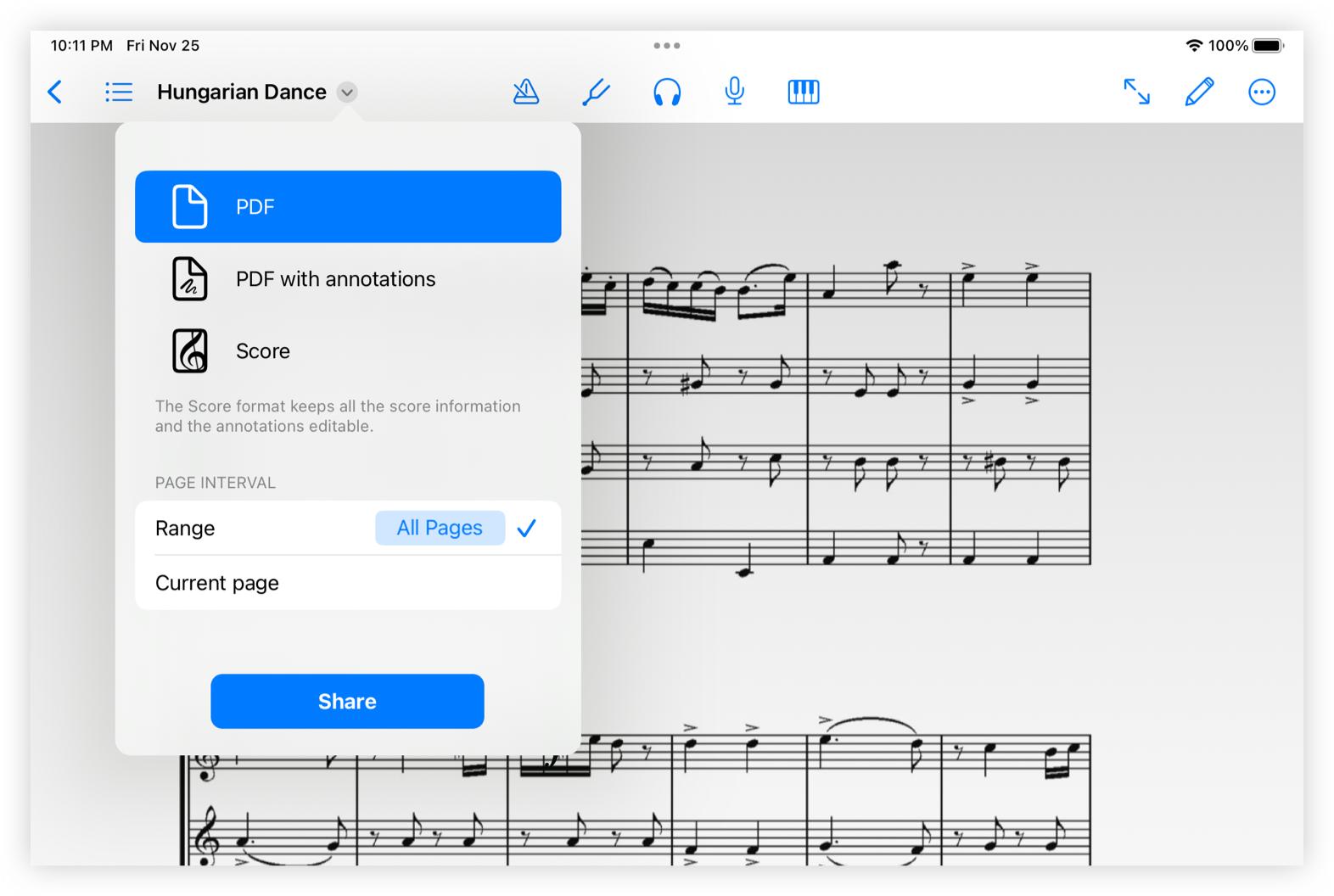Tap the treble clef Score icon
Viewport: 1334px width, 896px height.
tap(190, 351)
